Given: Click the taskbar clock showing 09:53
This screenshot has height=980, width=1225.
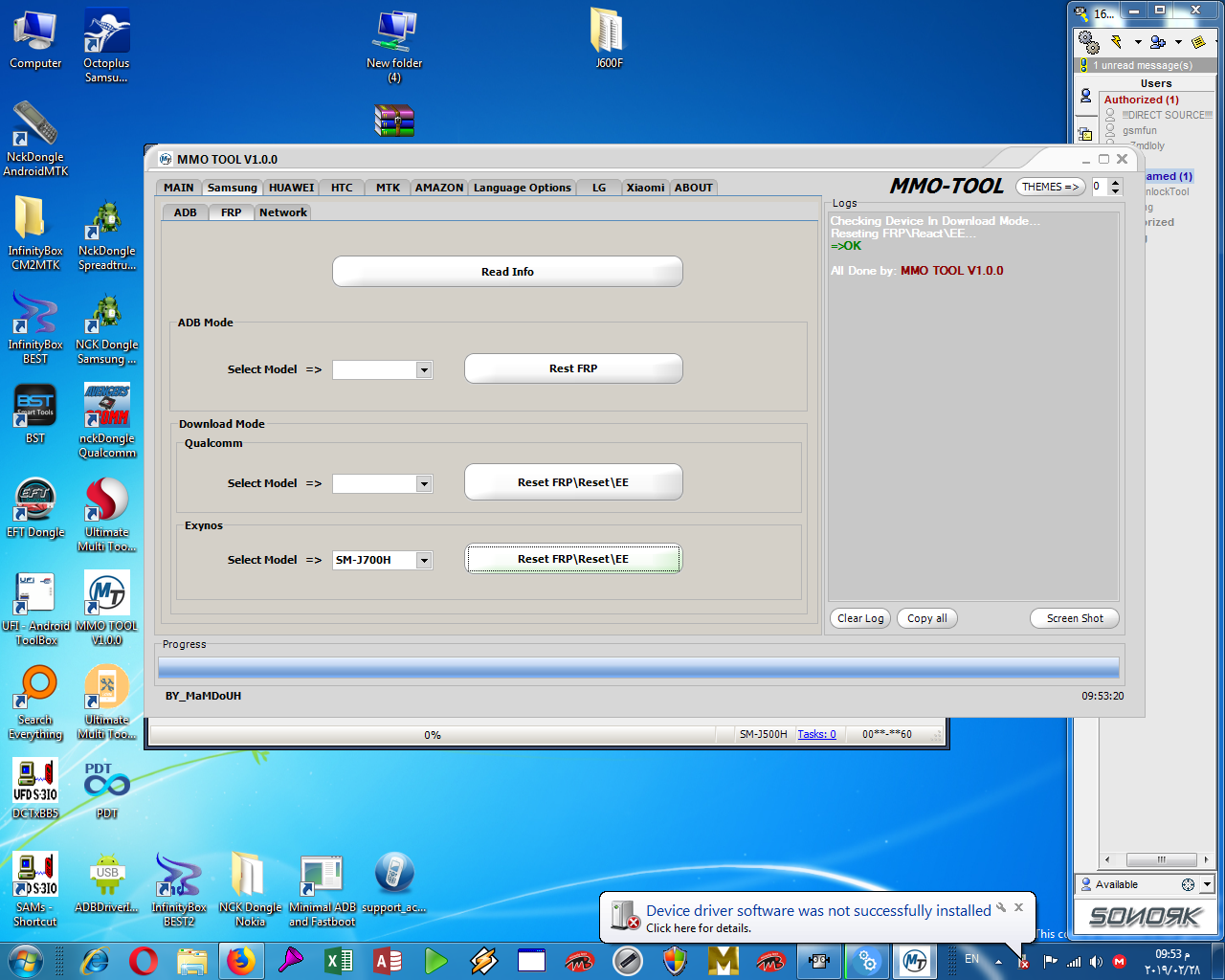Looking at the screenshot, I should (x=1172, y=962).
